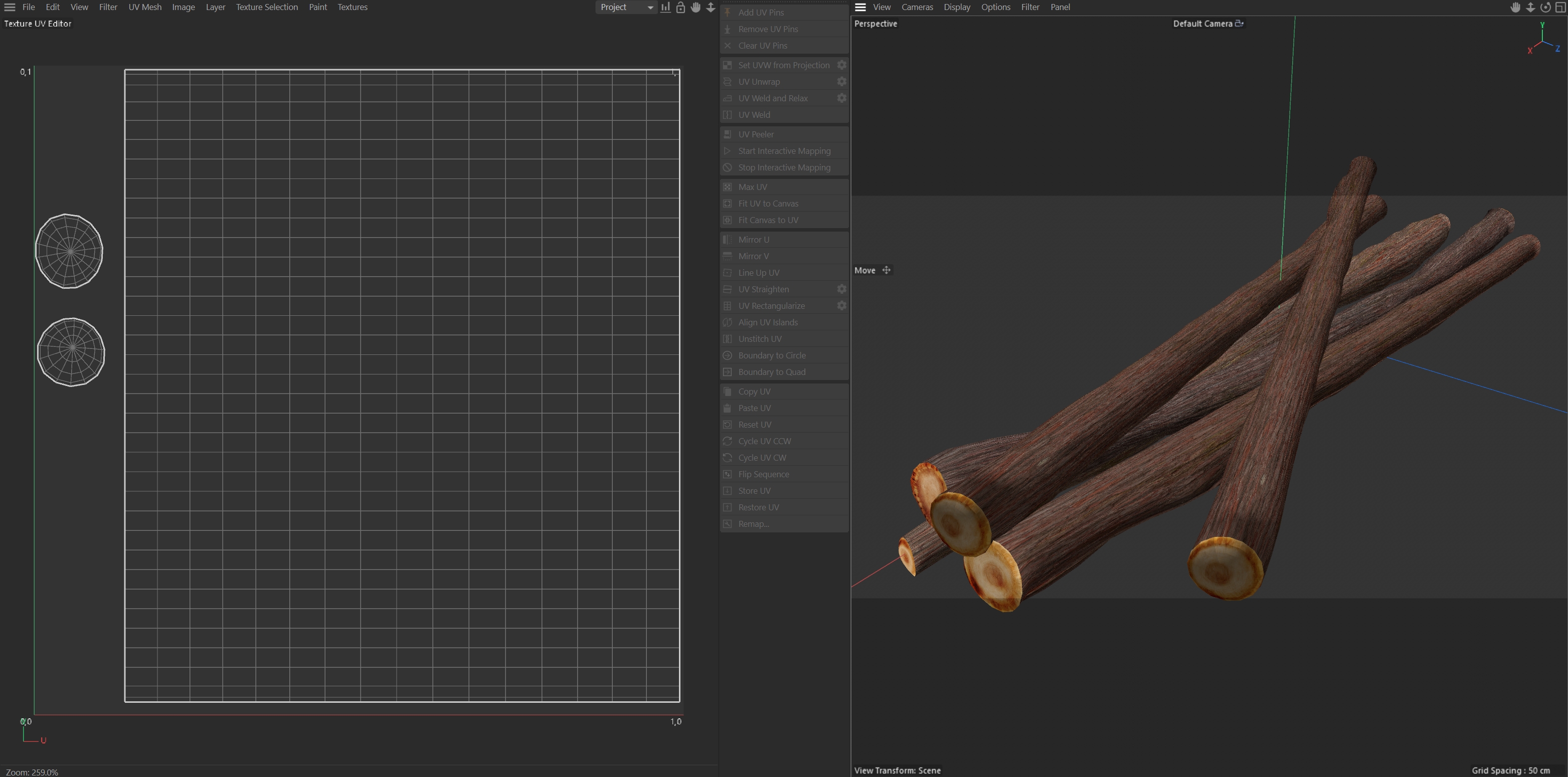Click the histogram bars icon in UV editor
This screenshot has width=1568, height=777.
(x=665, y=8)
